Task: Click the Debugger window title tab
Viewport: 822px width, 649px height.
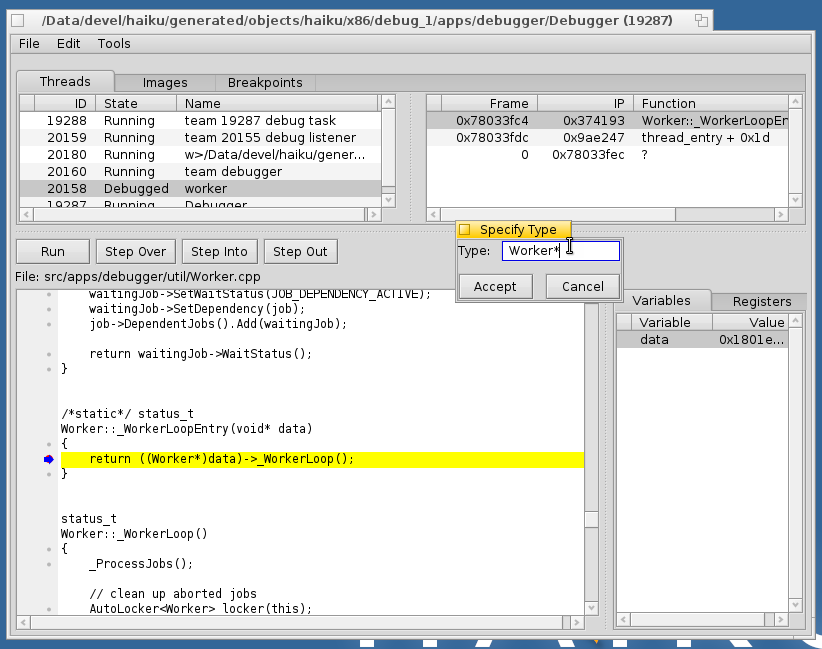Action: (x=361, y=20)
